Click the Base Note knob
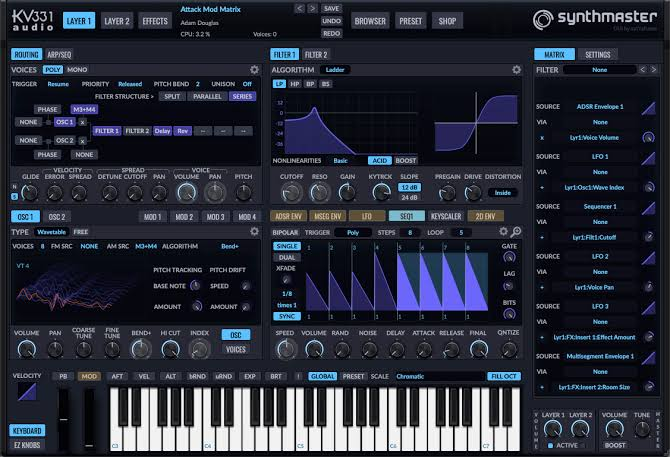This screenshot has width=670, height=457. (x=195, y=286)
